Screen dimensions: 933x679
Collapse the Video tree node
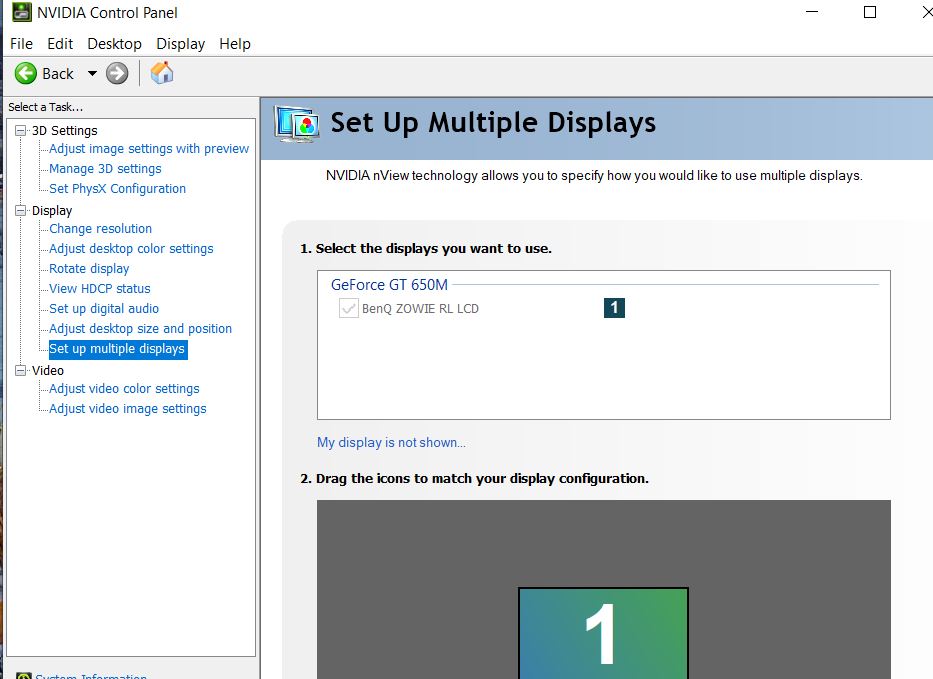point(21,371)
